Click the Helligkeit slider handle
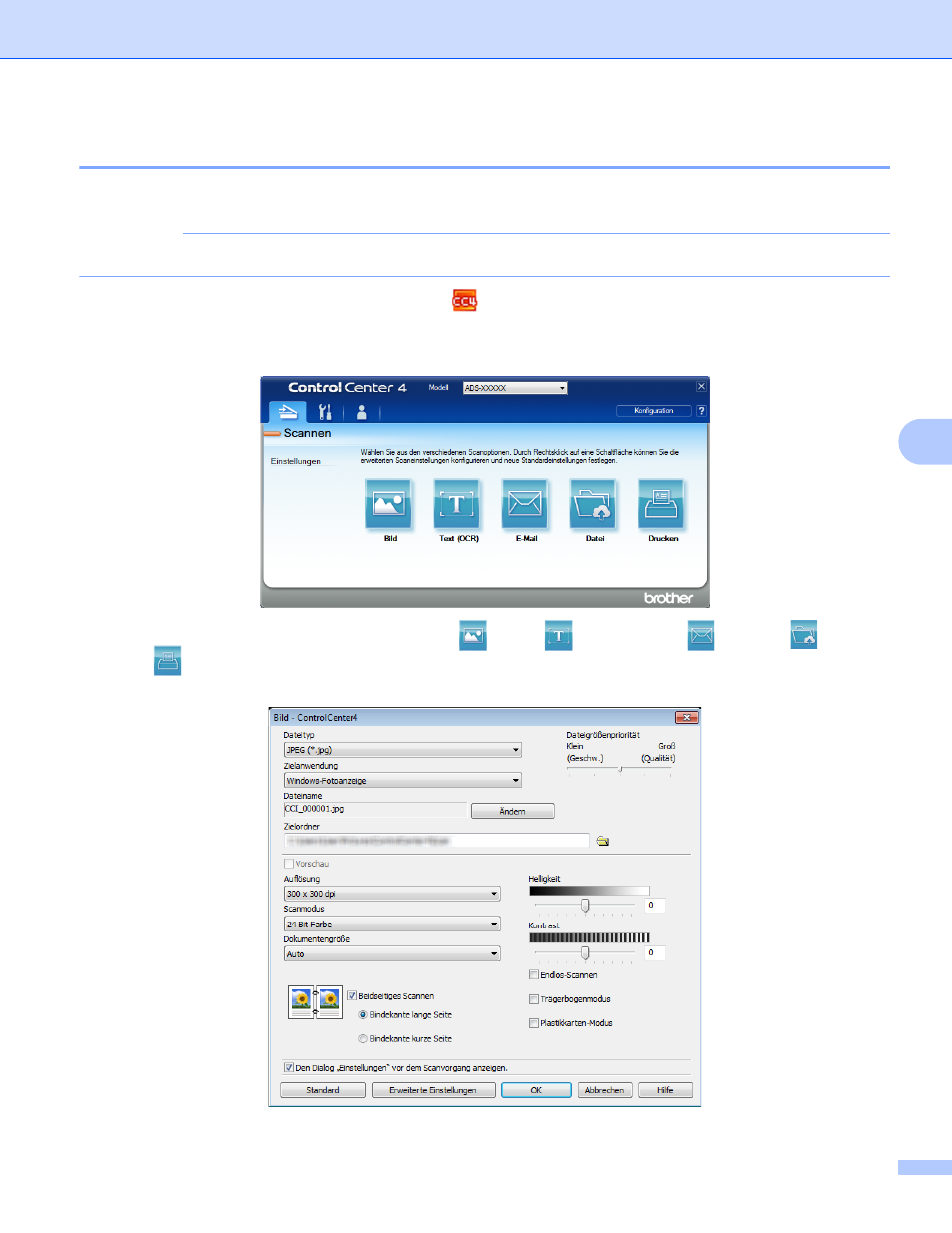The width and height of the screenshot is (952, 1233). pos(585,906)
